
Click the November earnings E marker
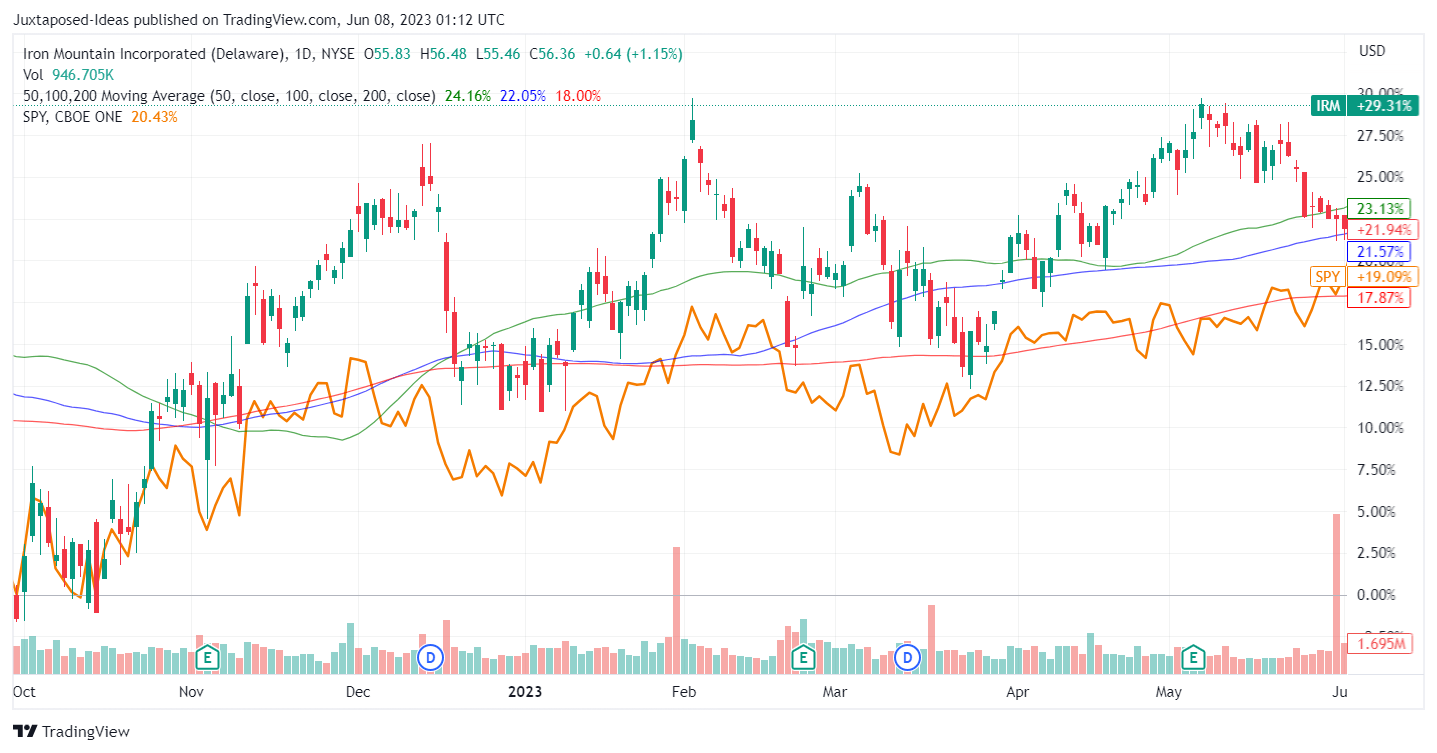click(x=207, y=657)
